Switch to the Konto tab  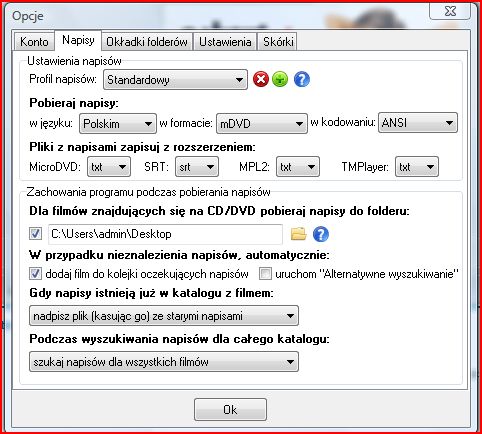(34, 42)
